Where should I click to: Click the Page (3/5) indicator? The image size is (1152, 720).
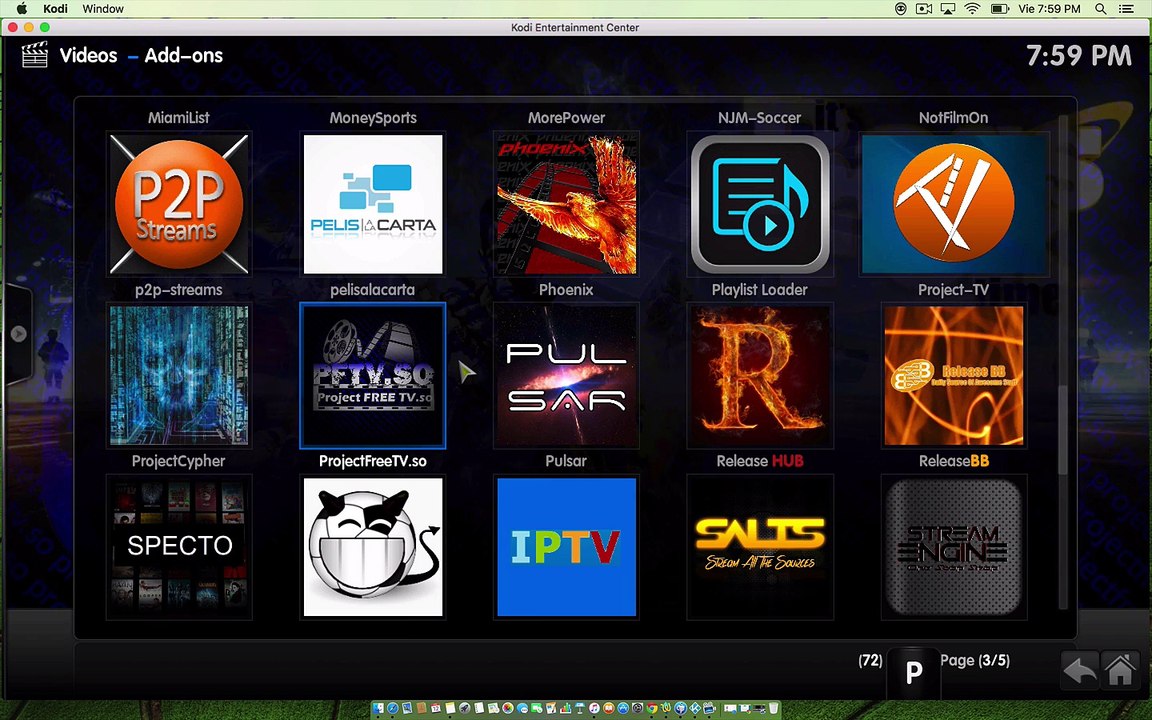point(975,660)
